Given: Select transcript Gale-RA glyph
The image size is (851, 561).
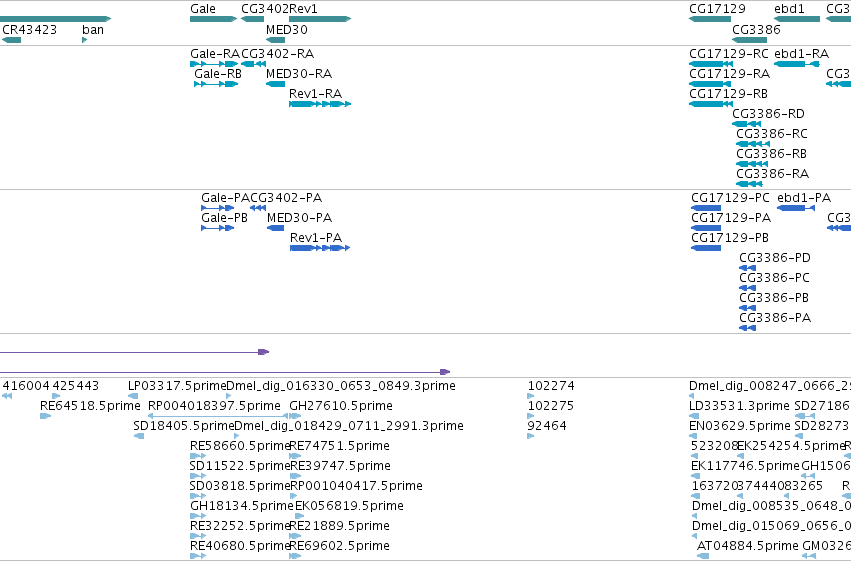Looking at the screenshot, I should coord(214,64).
